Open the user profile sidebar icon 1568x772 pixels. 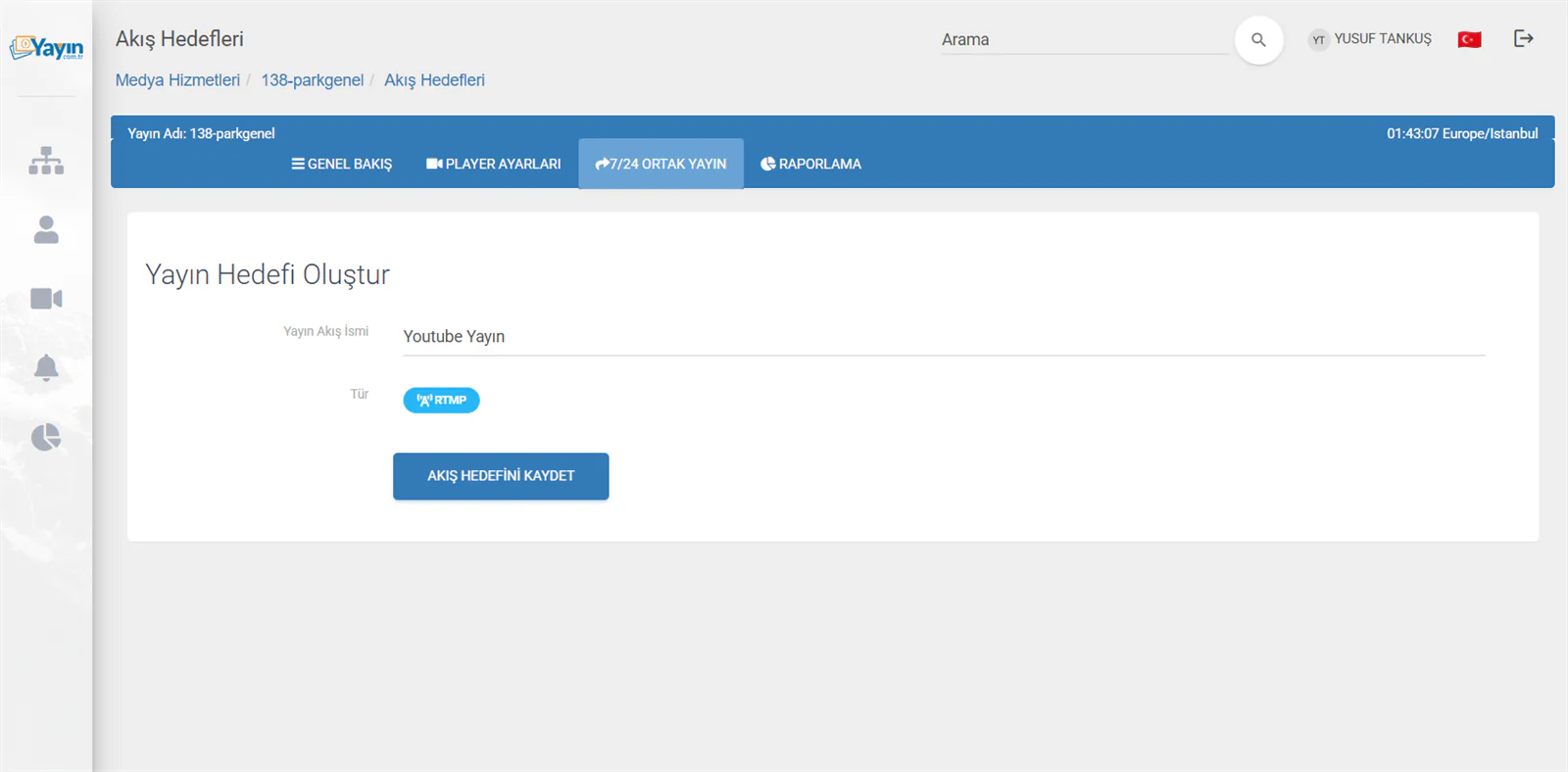pyautogui.click(x=46, y=229)
